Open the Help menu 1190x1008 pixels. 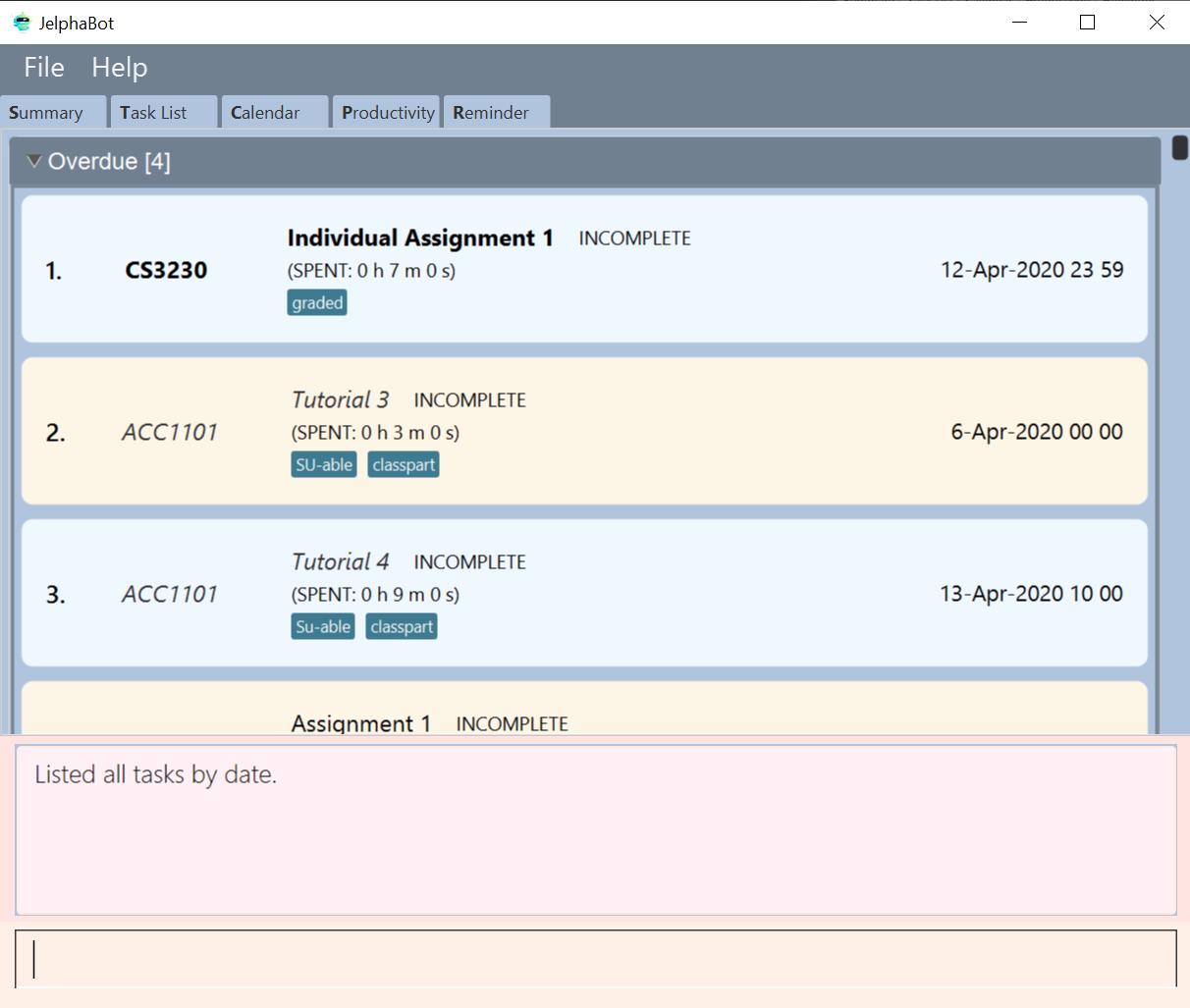[x=120, y=68]
